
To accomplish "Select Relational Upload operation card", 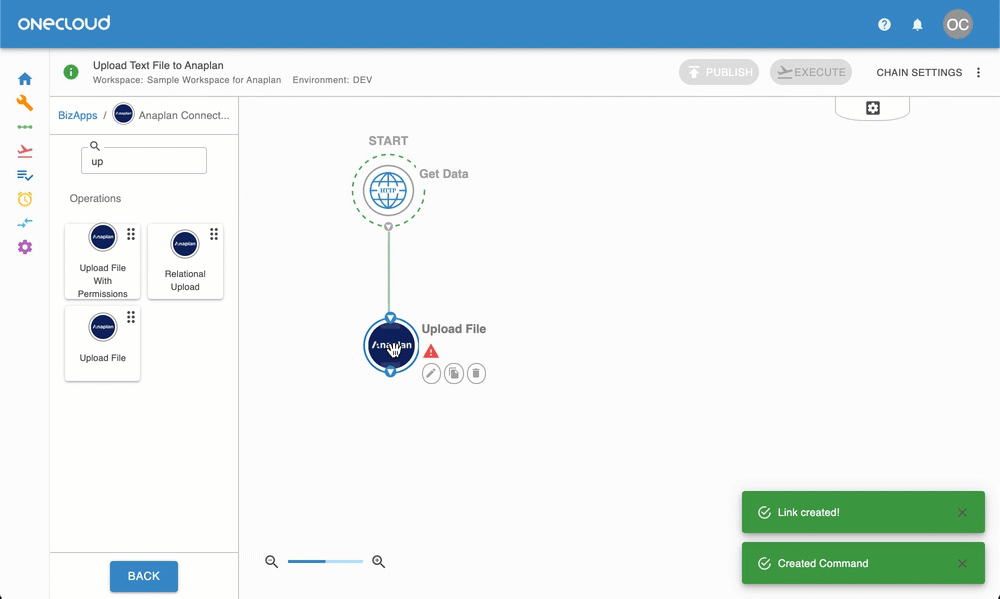I will pyautogui.click(x=186, y=261).
